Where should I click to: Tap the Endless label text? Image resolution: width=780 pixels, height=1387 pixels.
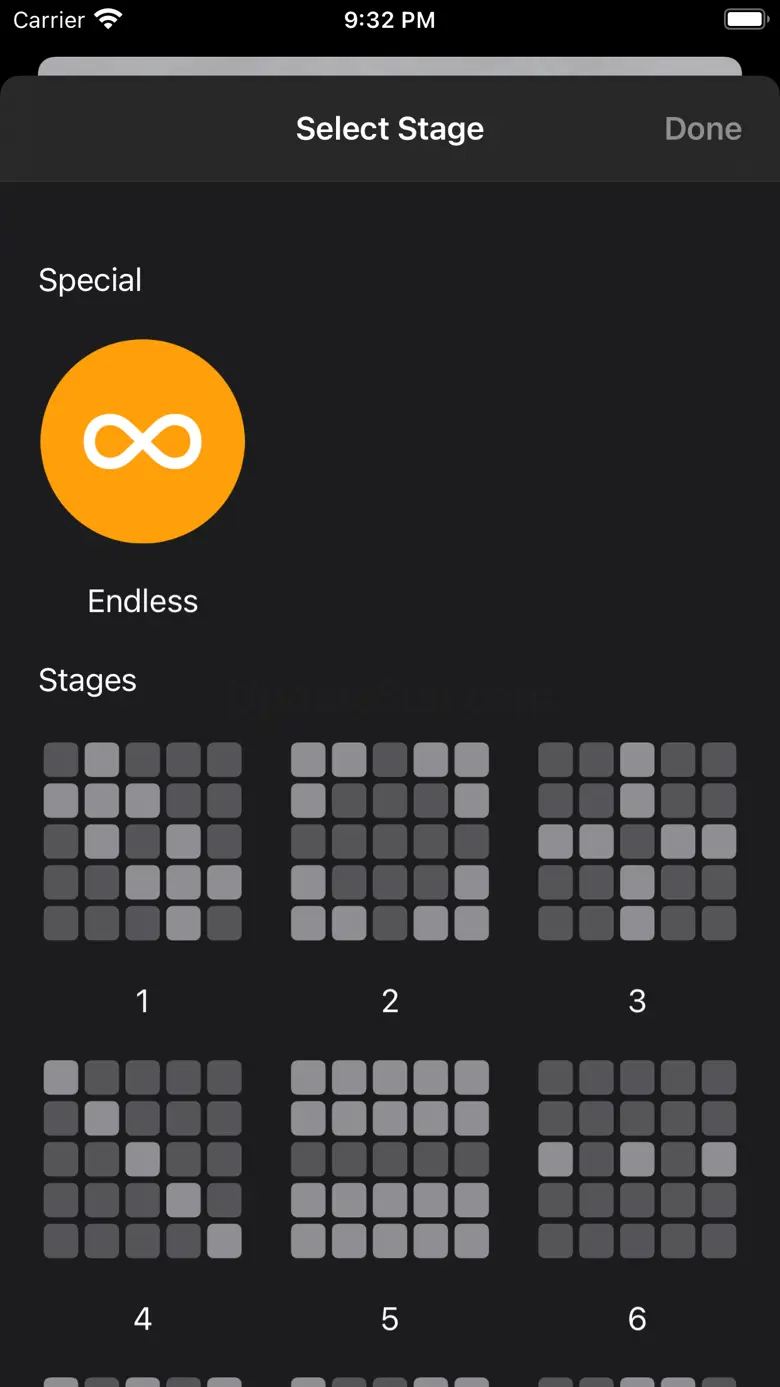tap(142, 601)
